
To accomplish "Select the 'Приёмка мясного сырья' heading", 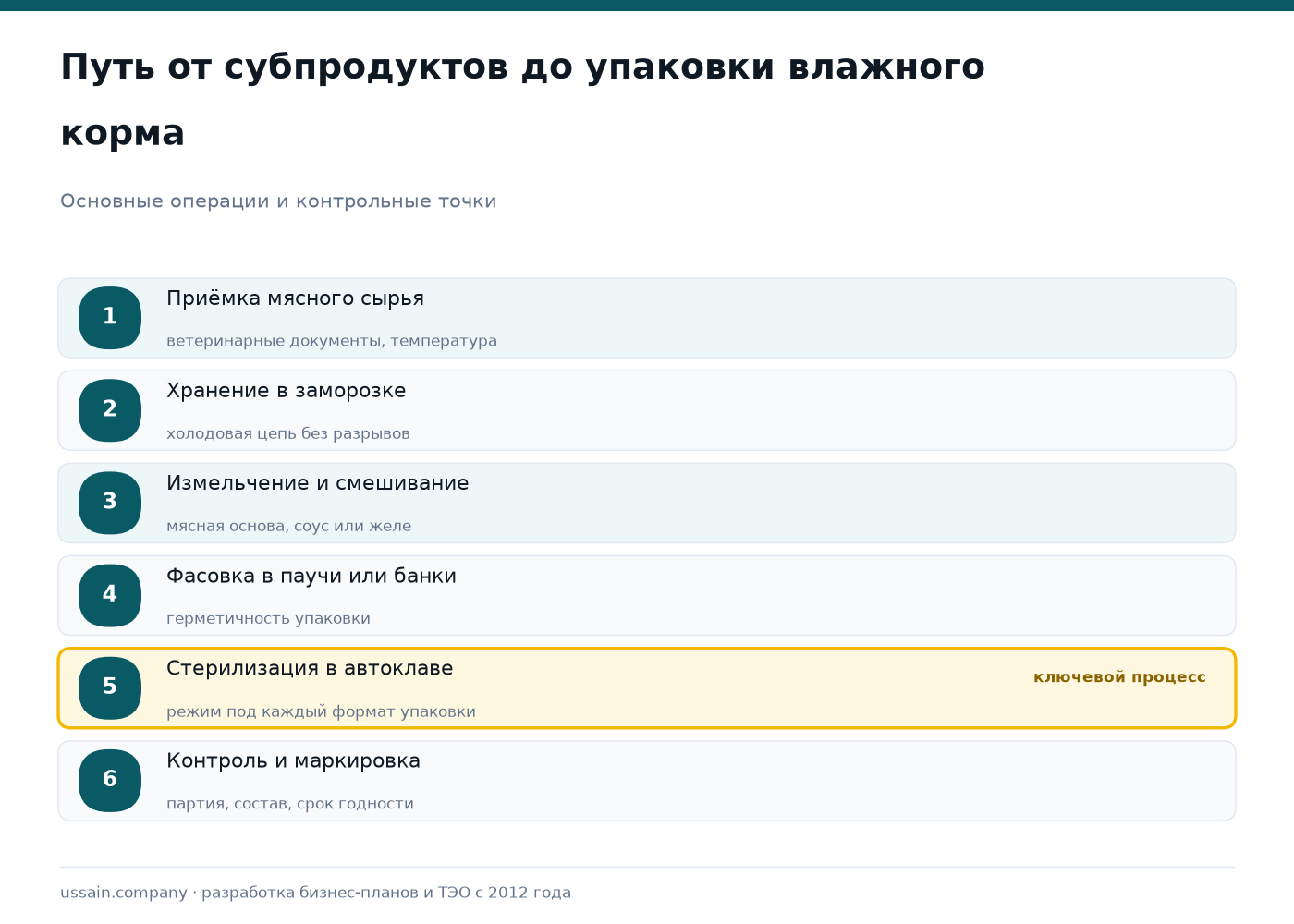I will (x=295, y=298).
